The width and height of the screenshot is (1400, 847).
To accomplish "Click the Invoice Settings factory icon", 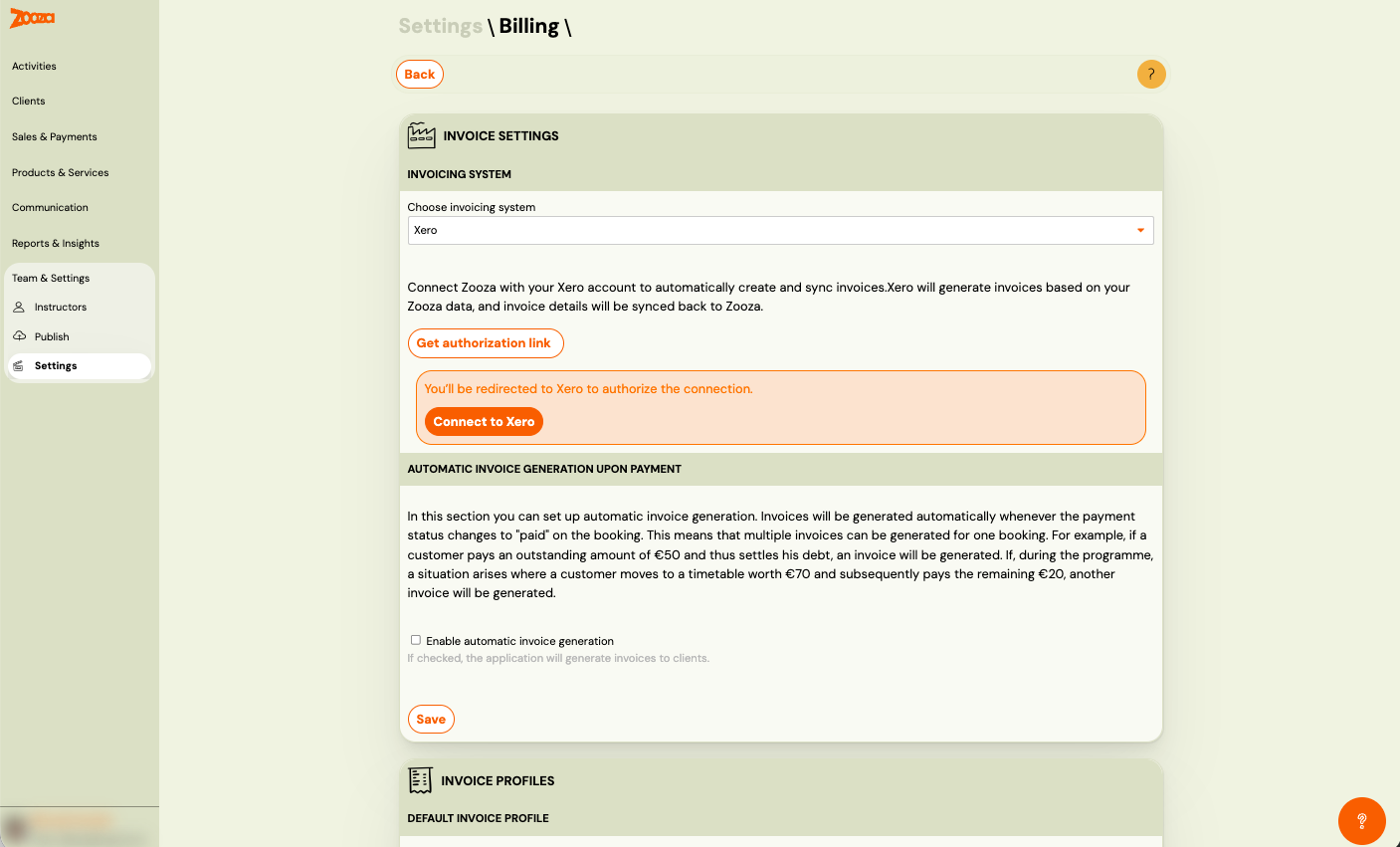I will (422, 135).
